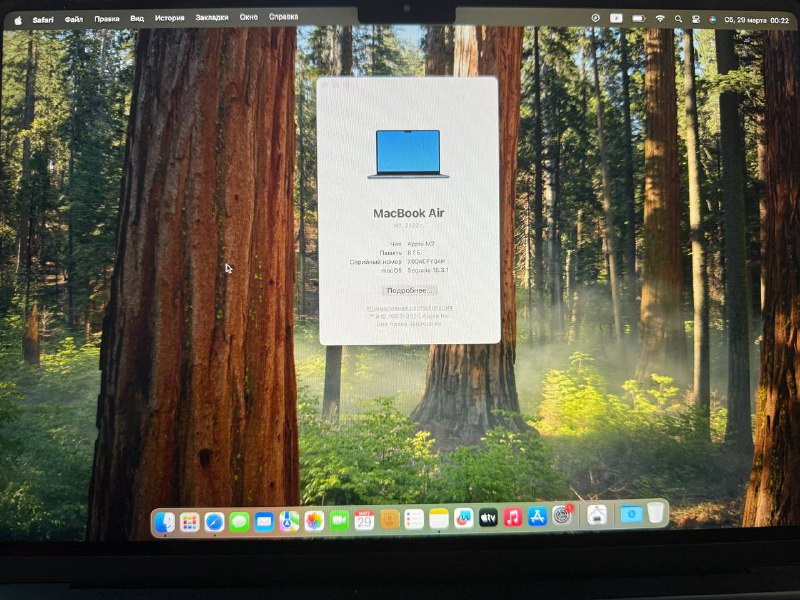Click the serial number value
This screenshot has height=600, width=800.
tap(426, 262)
